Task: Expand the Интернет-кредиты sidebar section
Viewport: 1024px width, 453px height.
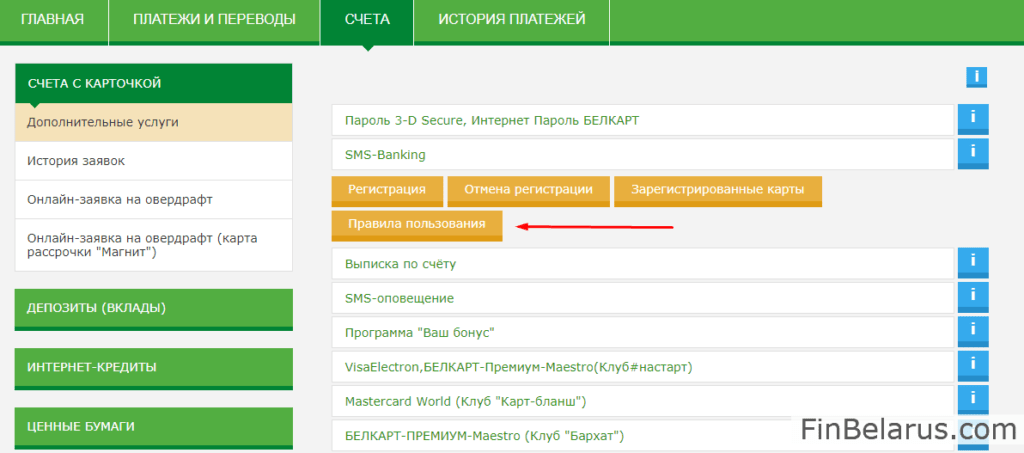Action: point(154,367)
